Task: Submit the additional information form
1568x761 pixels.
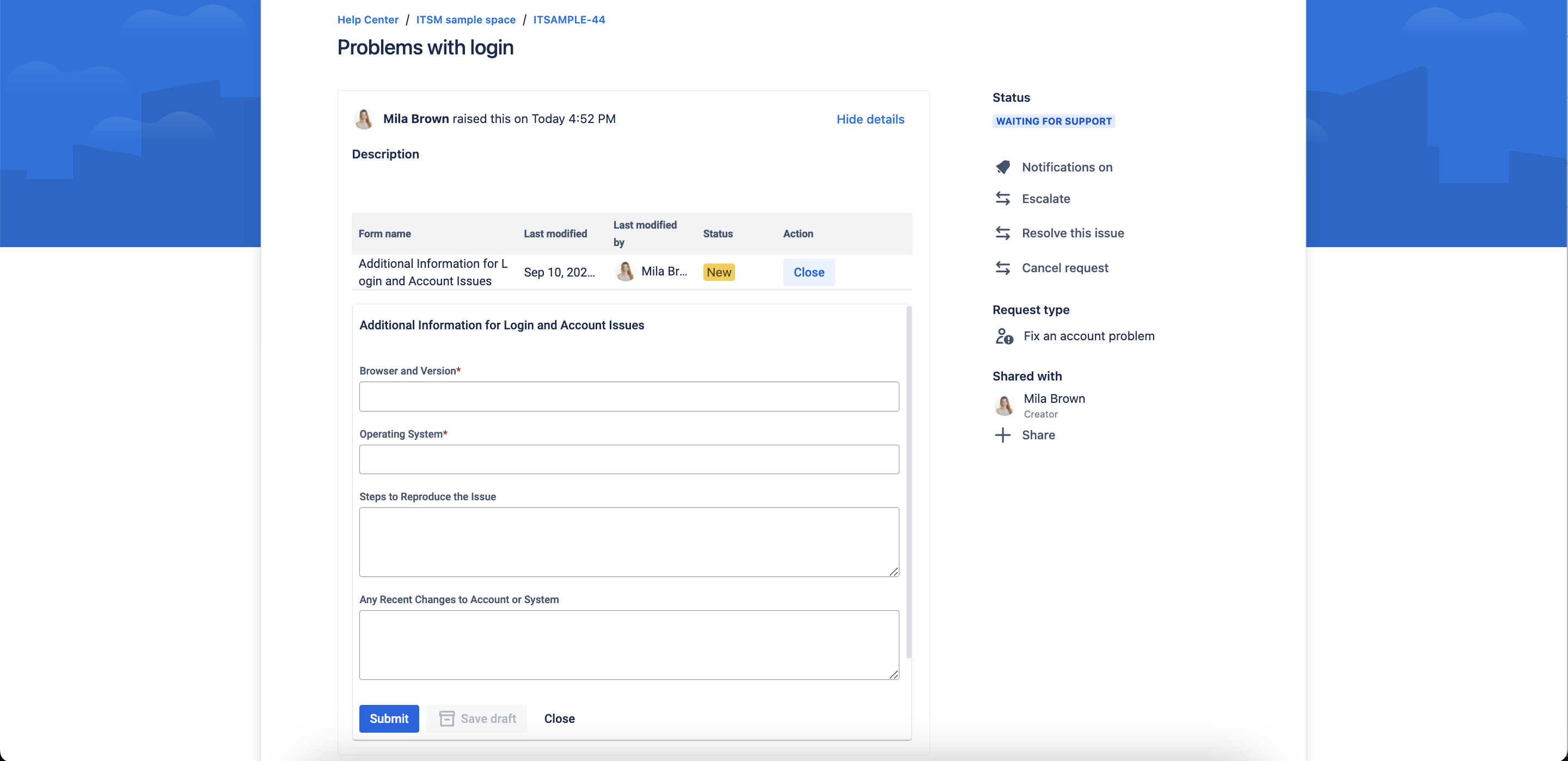Action: point(389,718)
